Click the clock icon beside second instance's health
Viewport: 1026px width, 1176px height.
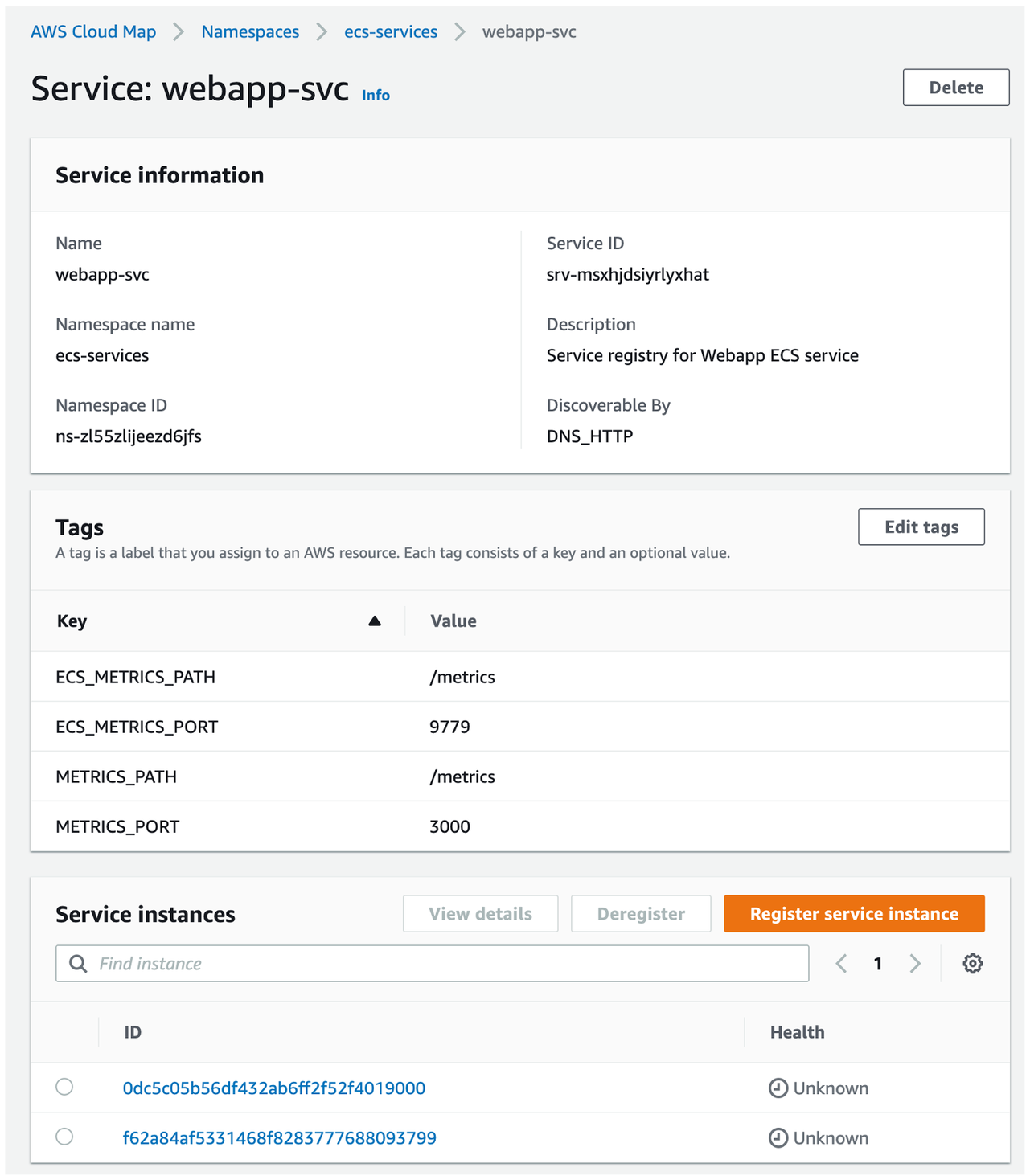[x=778, y=1137]
